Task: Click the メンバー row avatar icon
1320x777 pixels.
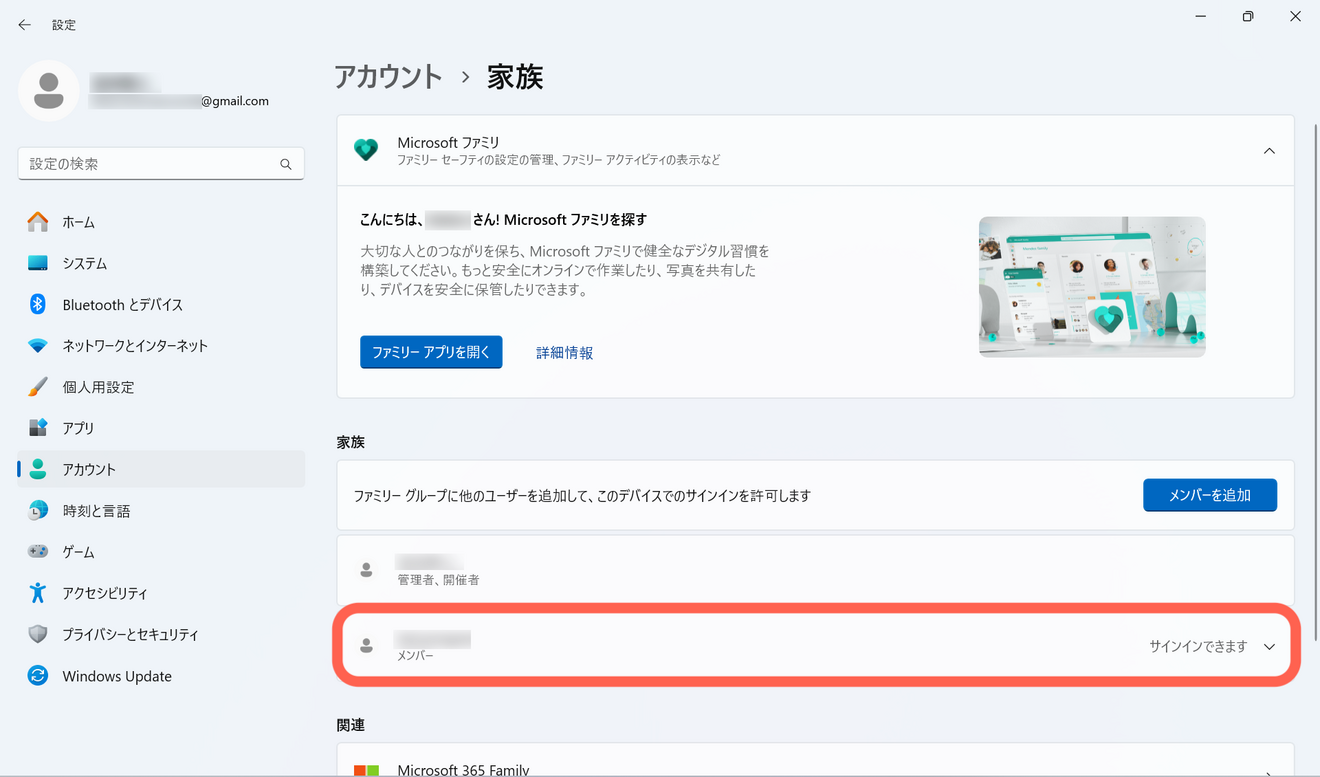Action: (x=367, y=646)
